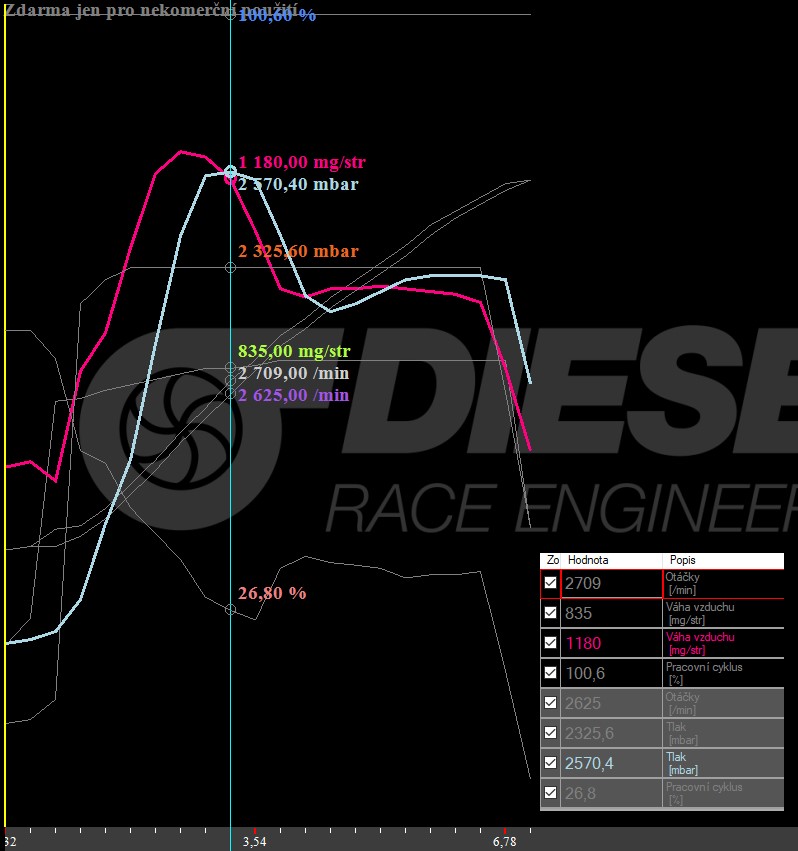Click the Zo column header
798x851 pixels.
[x=550, y=560]
